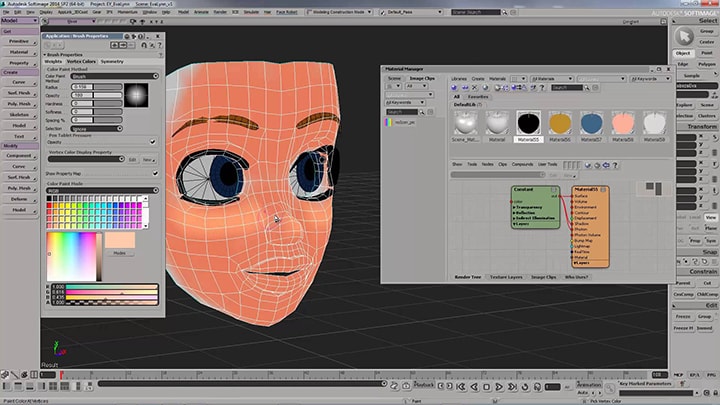Click the Opacity brush slider
Screen dimensions: 720x405
pos(96,95)
